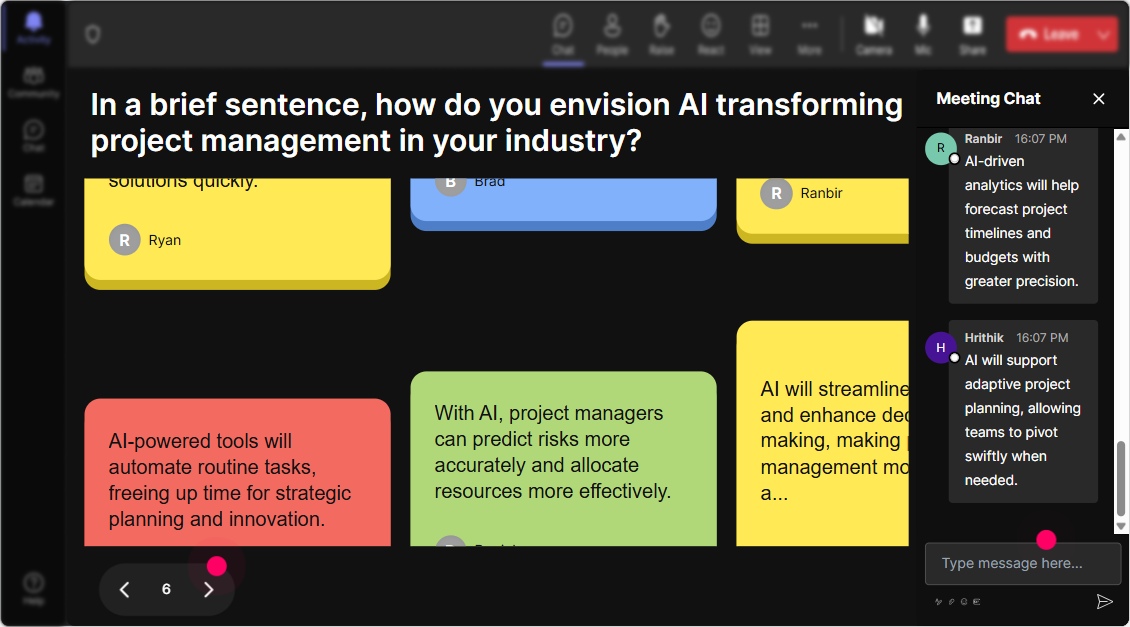Click the slide number 6 indicator
The image size is (1130, 627).
click(166, 590)
